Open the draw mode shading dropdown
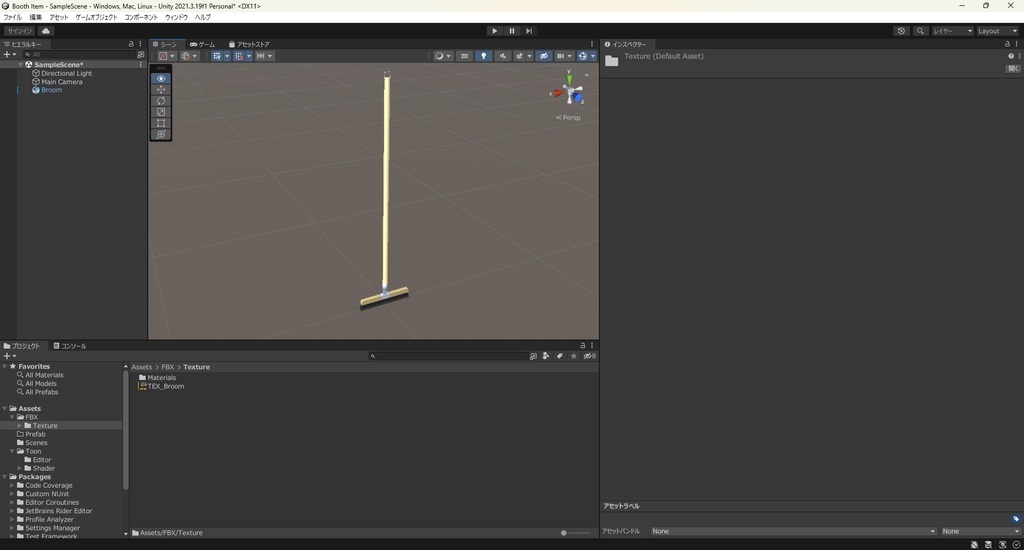 coord(443,56)
